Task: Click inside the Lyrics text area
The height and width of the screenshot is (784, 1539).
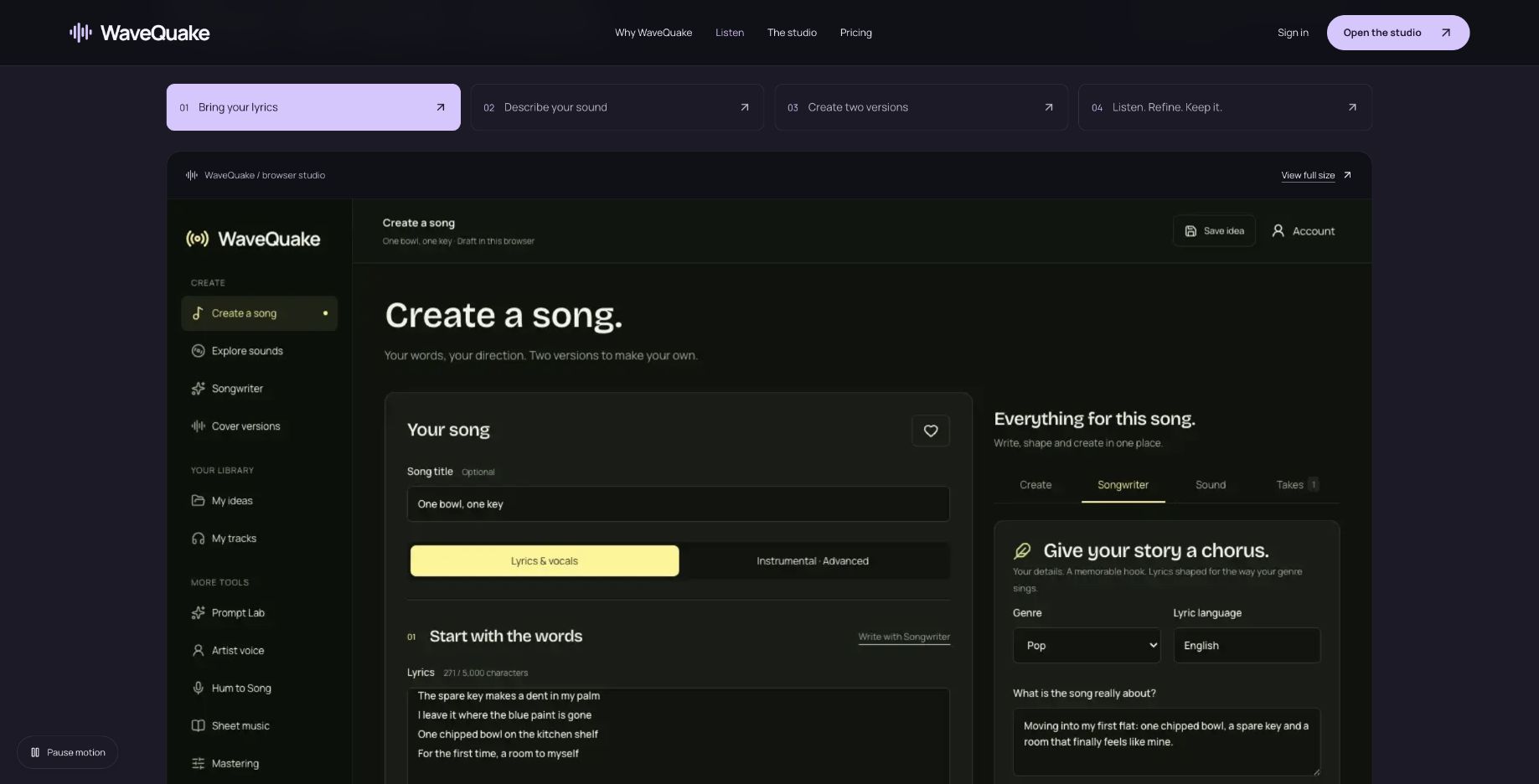Action: click(678, 735)
